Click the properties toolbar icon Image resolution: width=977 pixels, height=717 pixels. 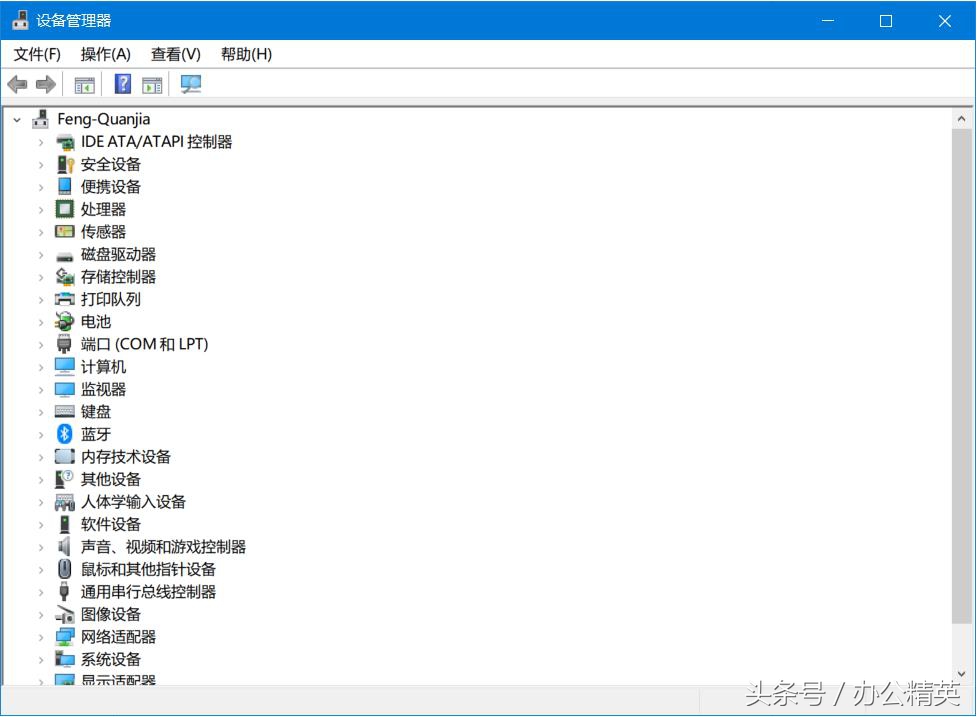click(152, 84)
